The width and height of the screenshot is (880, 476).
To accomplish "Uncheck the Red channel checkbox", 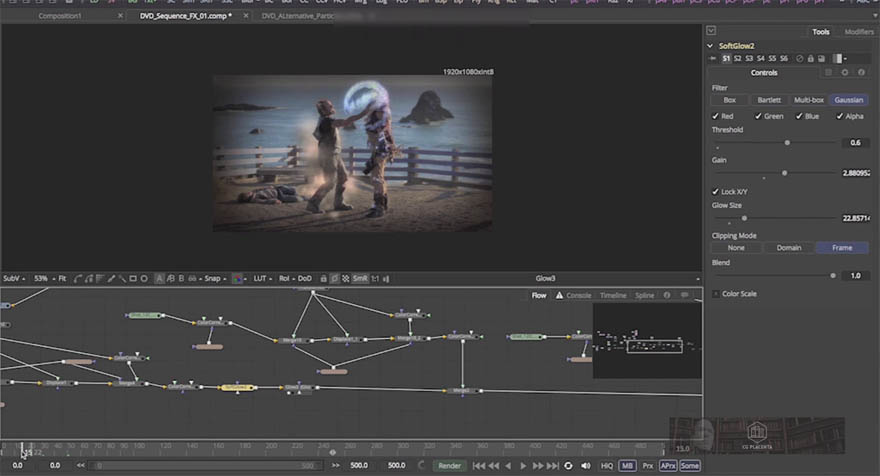I will point(715,116).
